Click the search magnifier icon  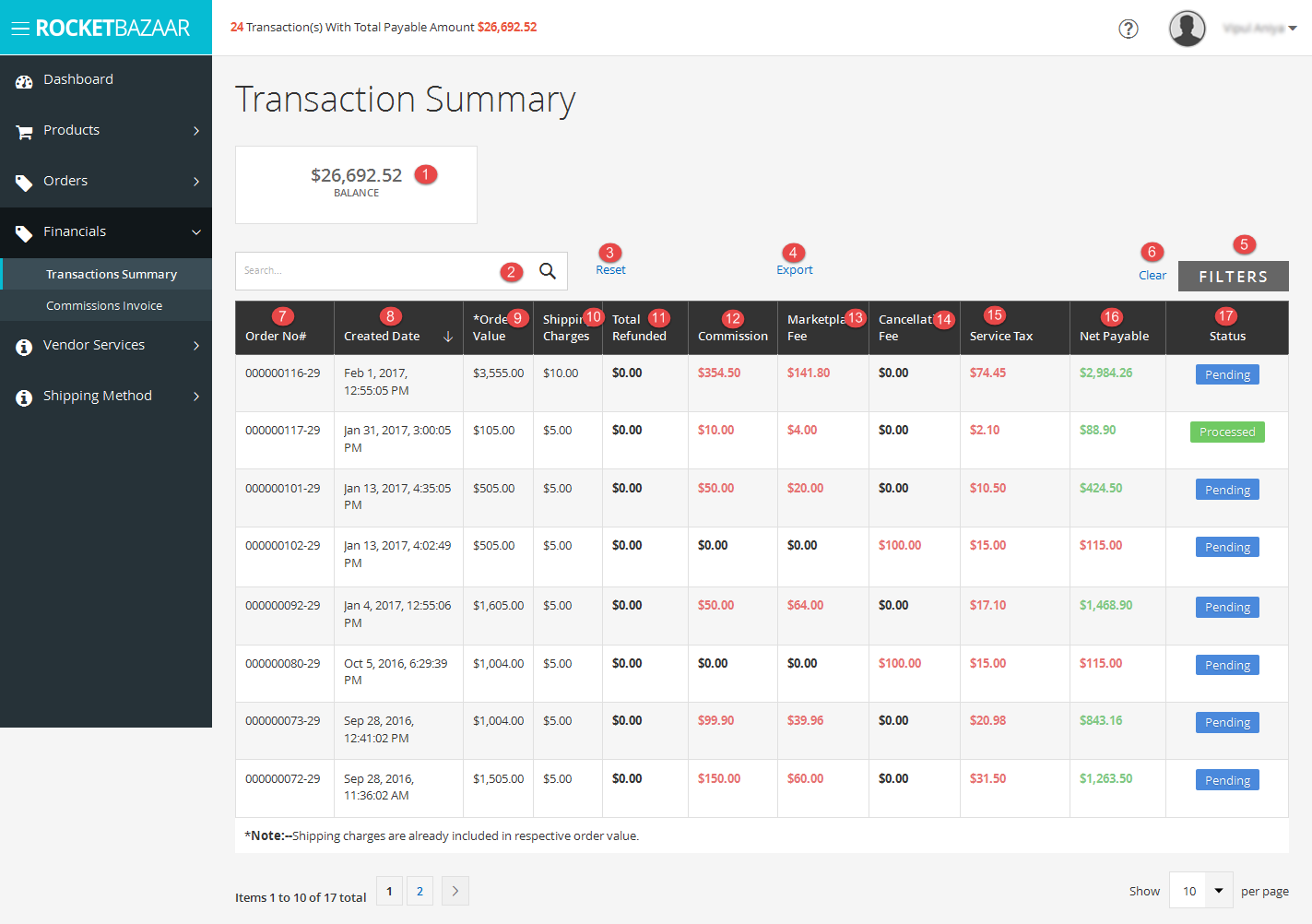coord(548,271)
